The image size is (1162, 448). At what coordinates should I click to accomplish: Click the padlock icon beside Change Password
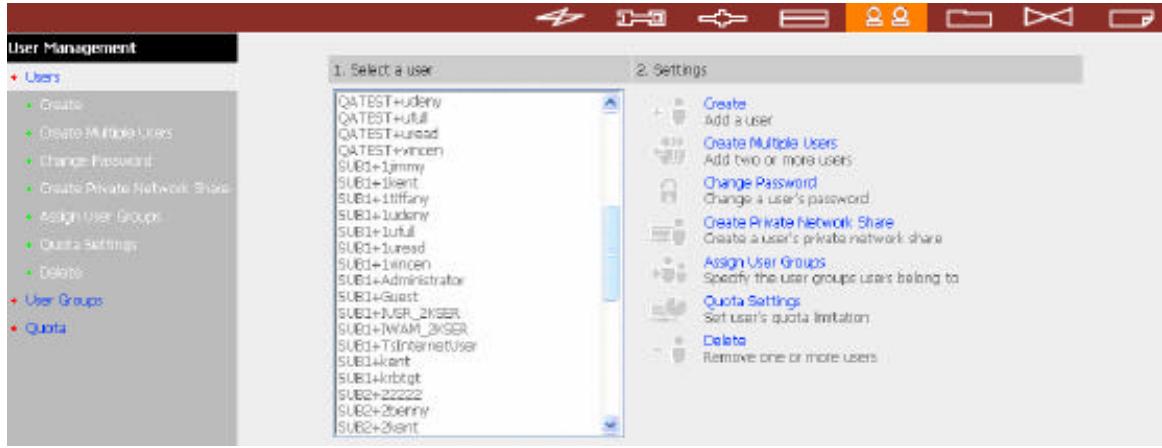[668, 190]
